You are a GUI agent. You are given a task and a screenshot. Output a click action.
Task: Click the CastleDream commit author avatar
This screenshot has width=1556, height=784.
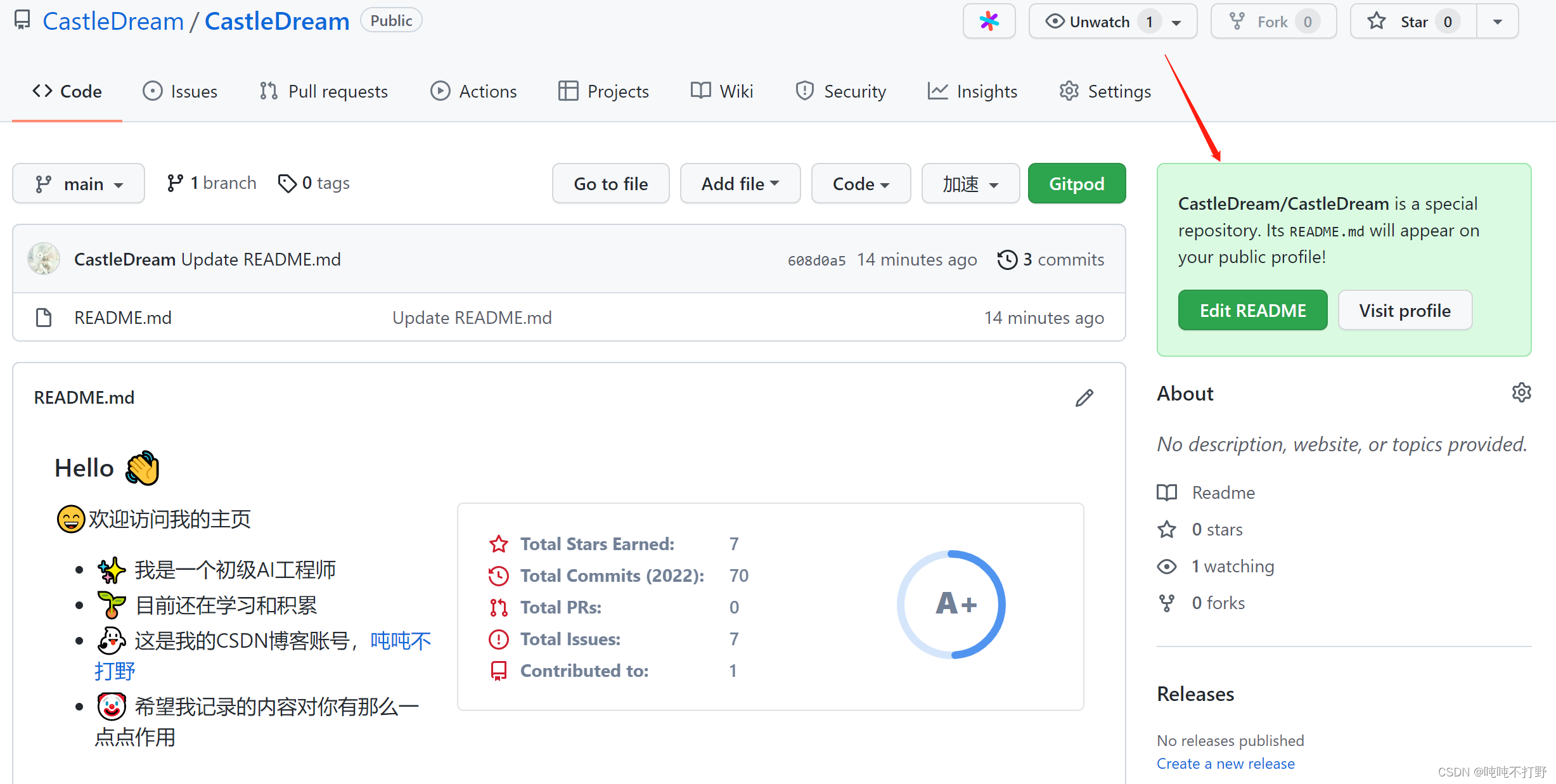click(x=44, y=259)
